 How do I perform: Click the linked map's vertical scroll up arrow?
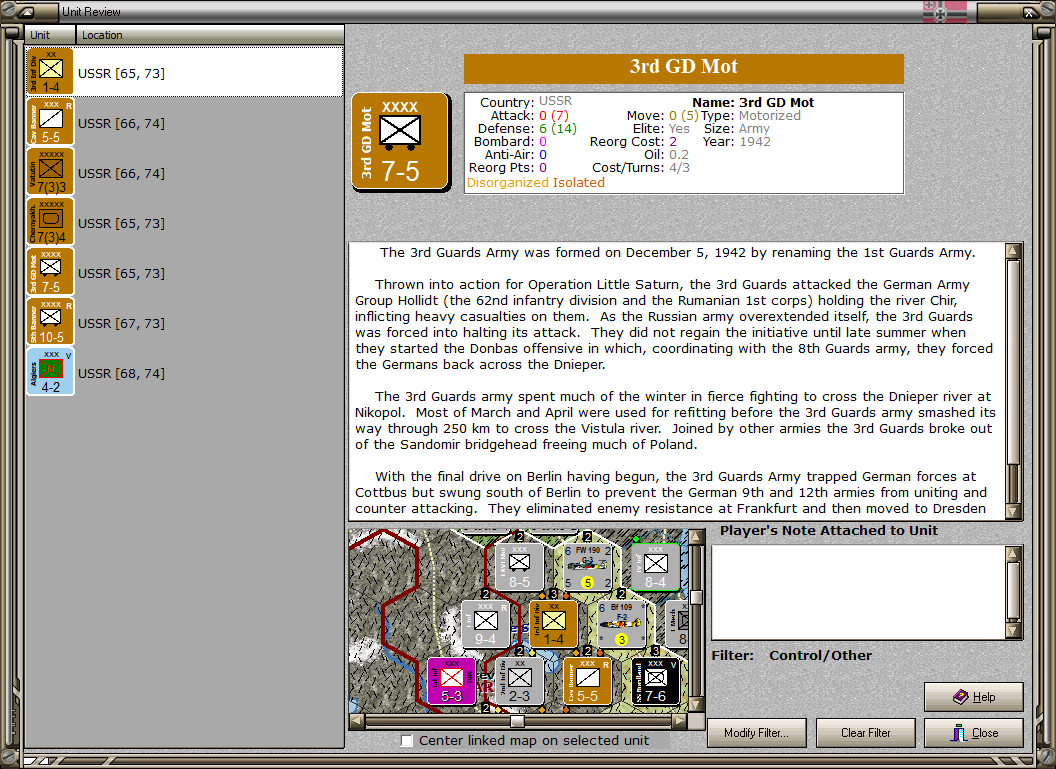click(x=696, y=537)
